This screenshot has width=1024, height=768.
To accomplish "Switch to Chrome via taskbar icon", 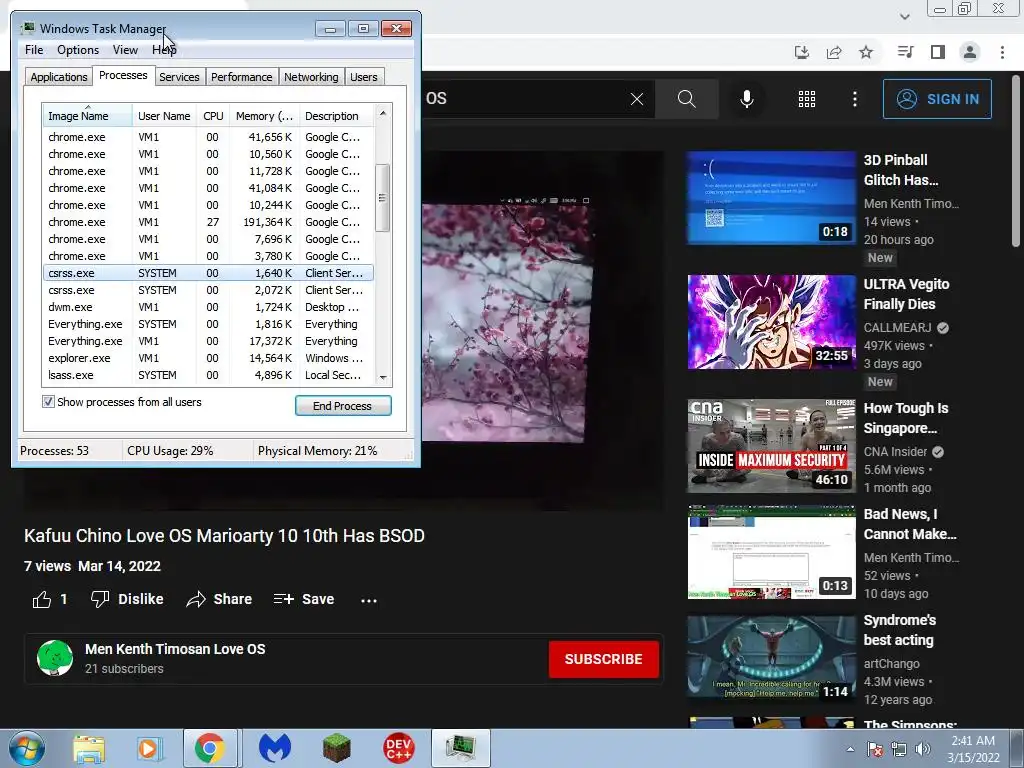I will click(x=210, y=748).
